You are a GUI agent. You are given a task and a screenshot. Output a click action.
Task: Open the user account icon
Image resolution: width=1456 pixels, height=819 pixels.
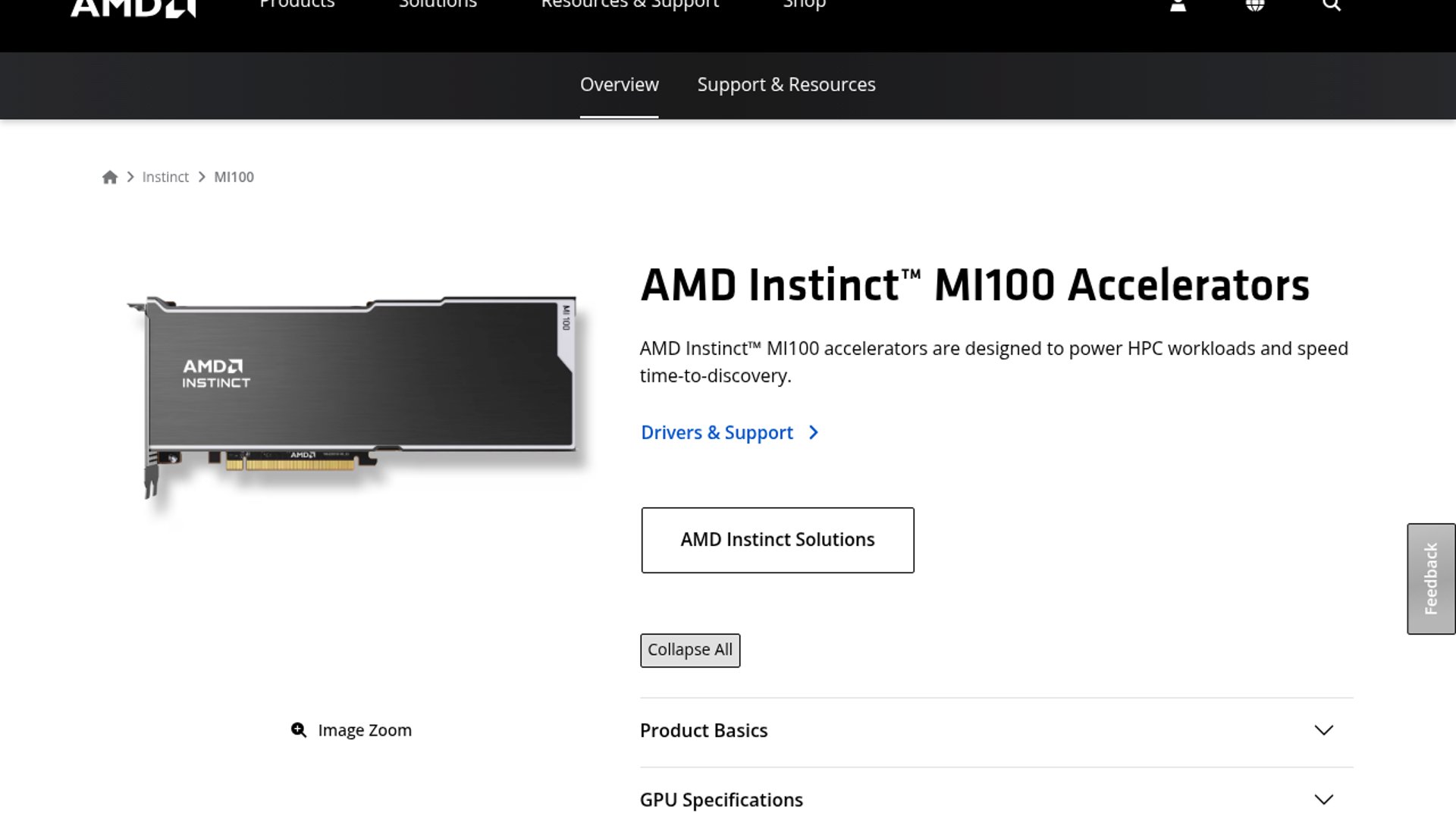pyautogui.click(x=1178, y=6)
